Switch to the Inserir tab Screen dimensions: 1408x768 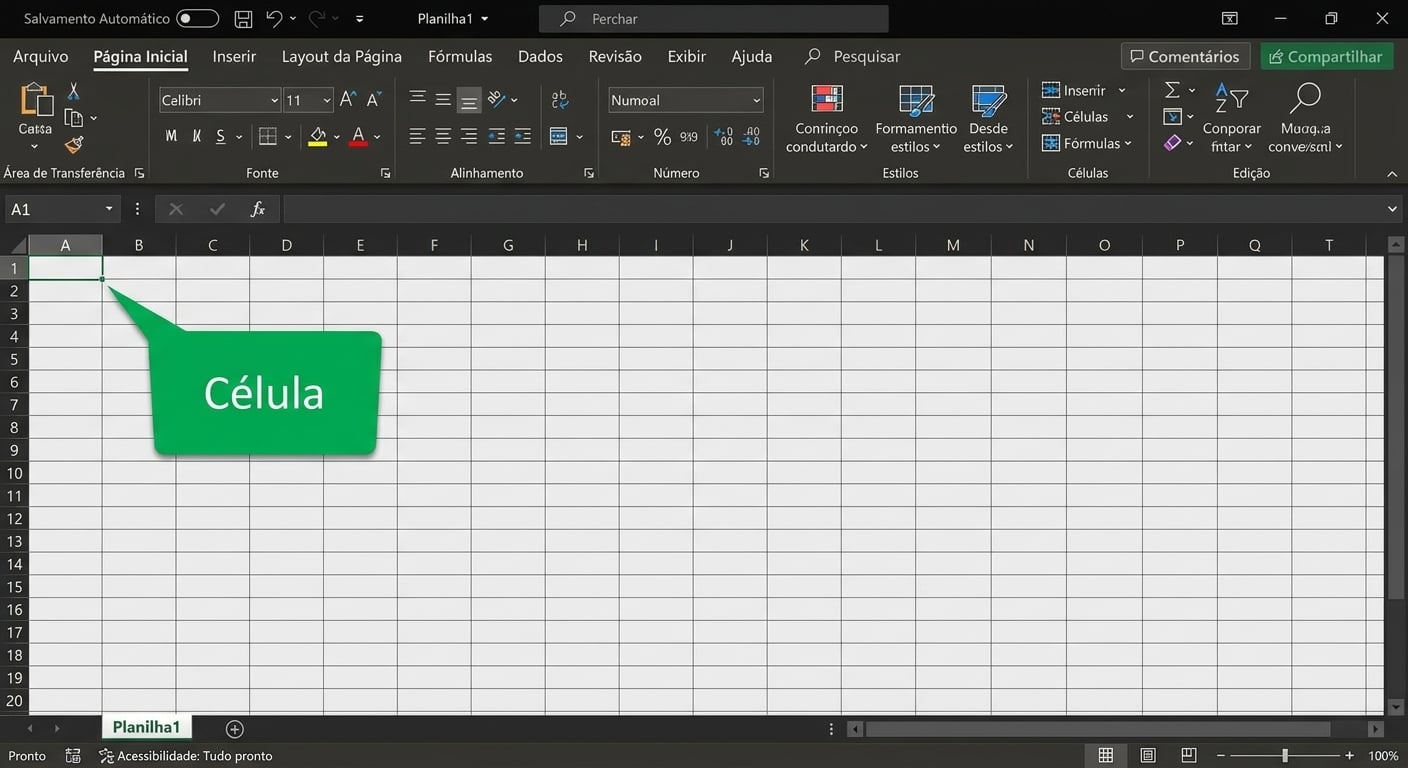click(x=234, y=57)
